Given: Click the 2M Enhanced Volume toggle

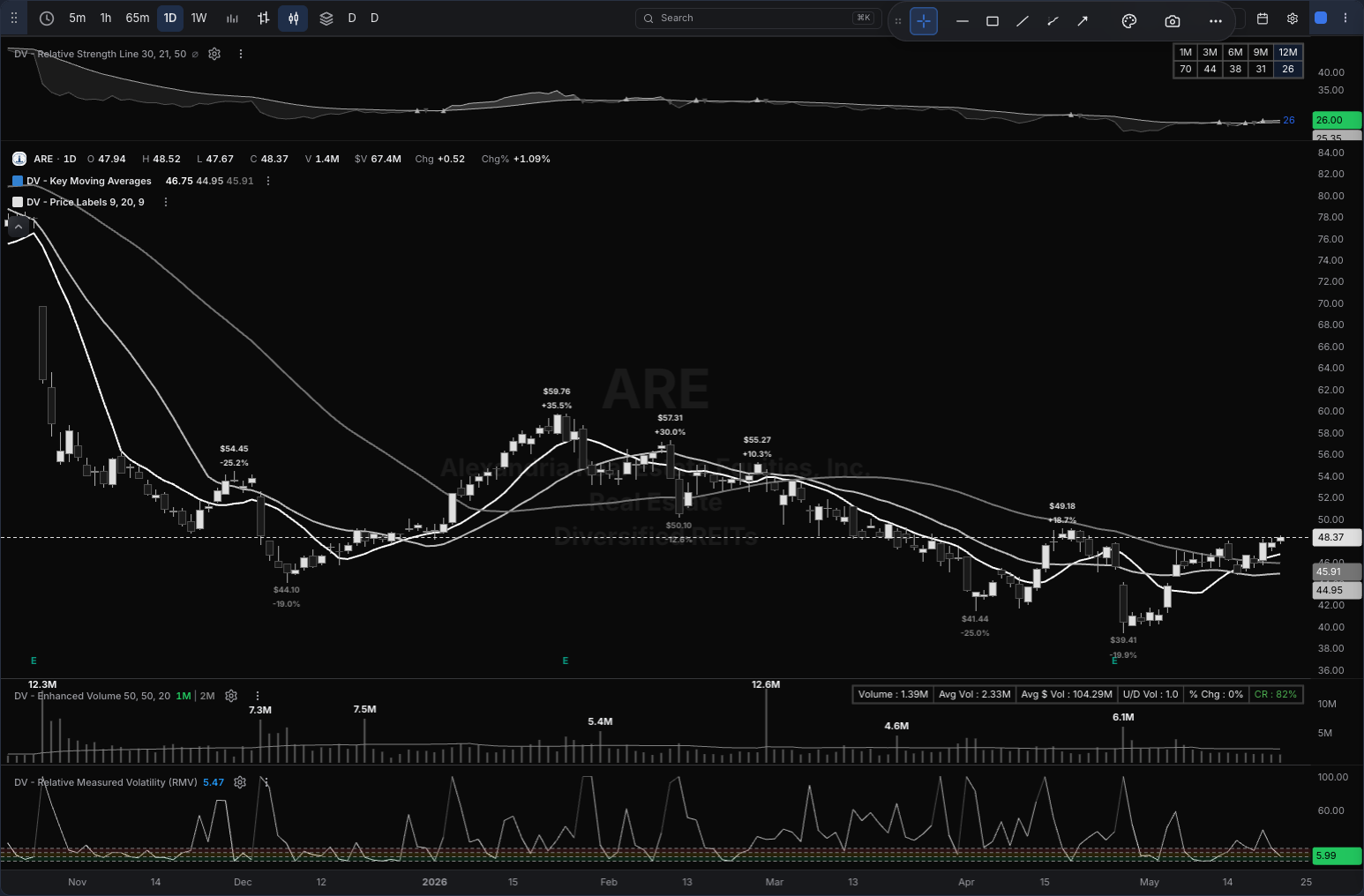Looking at the screenshot, I should click(207, 696).
